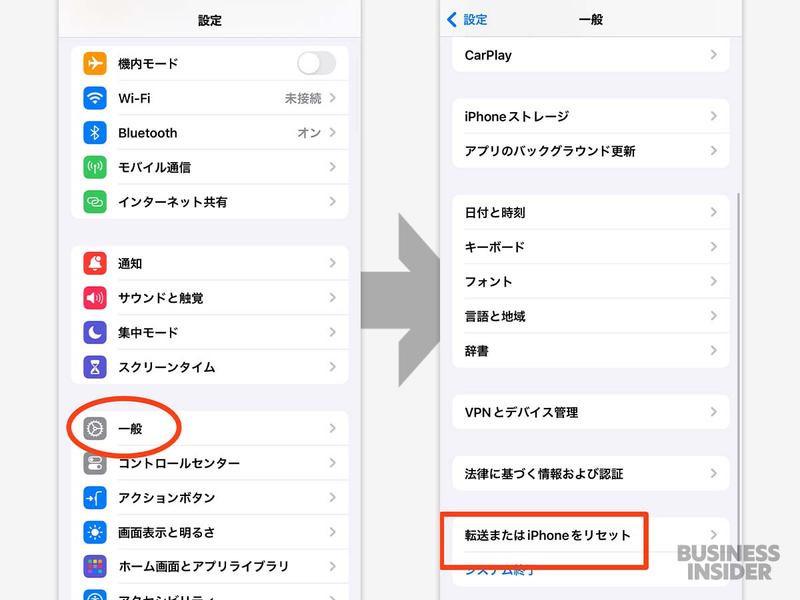The image size is (800, 600).
Task: Open chevron on インターネット共有 row
Action: click(333, 202)
